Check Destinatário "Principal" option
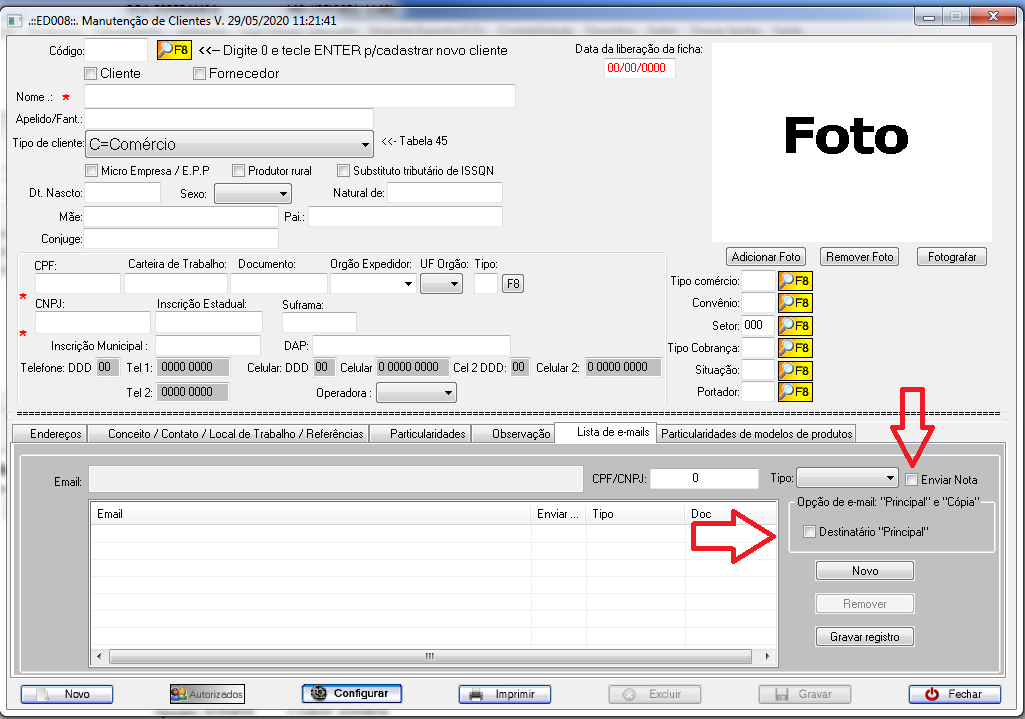The height and width of the screenshot is (719, 1025). click(x=810, y=532)
